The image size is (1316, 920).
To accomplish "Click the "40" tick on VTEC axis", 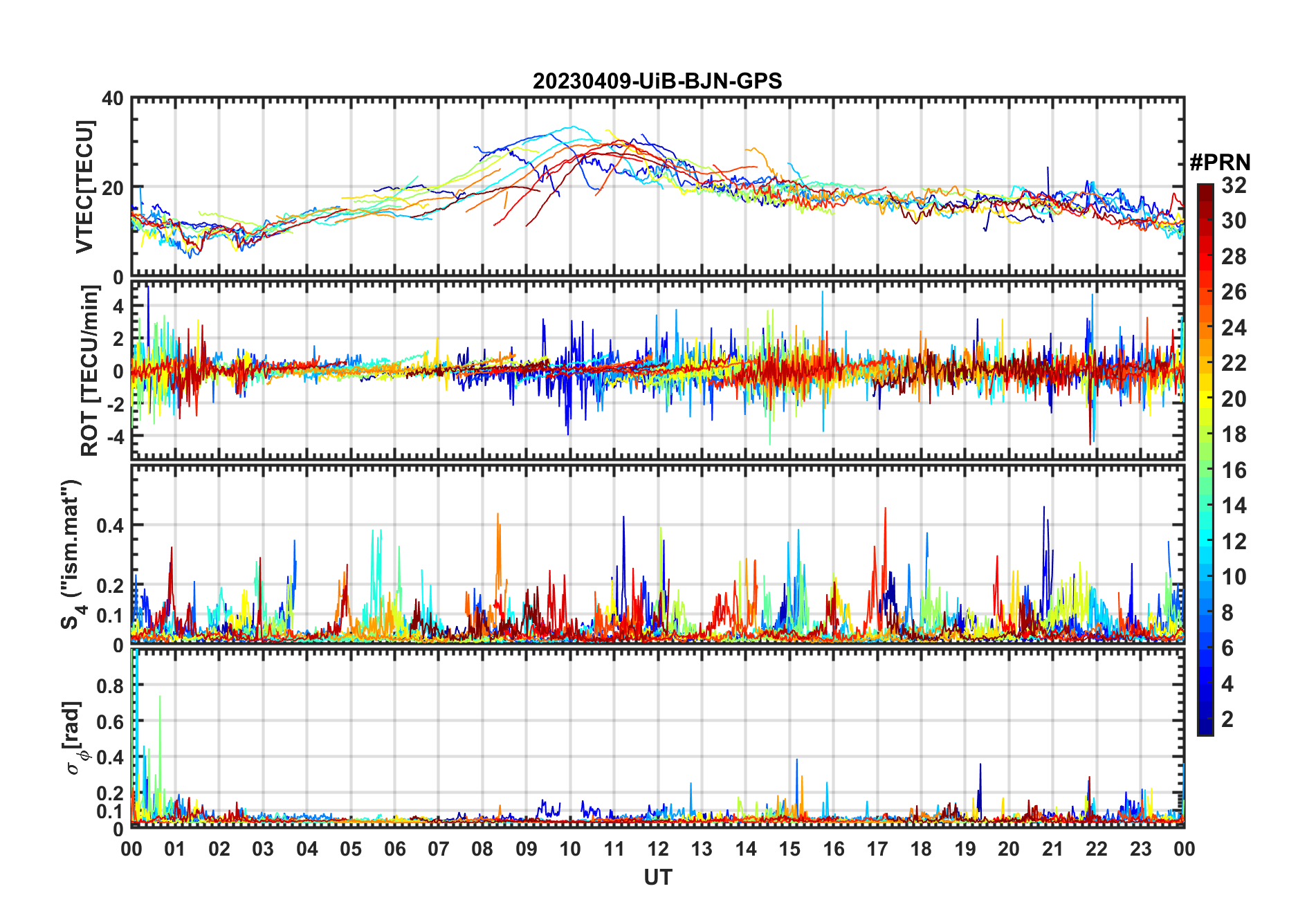I will (x=113, y=99).
